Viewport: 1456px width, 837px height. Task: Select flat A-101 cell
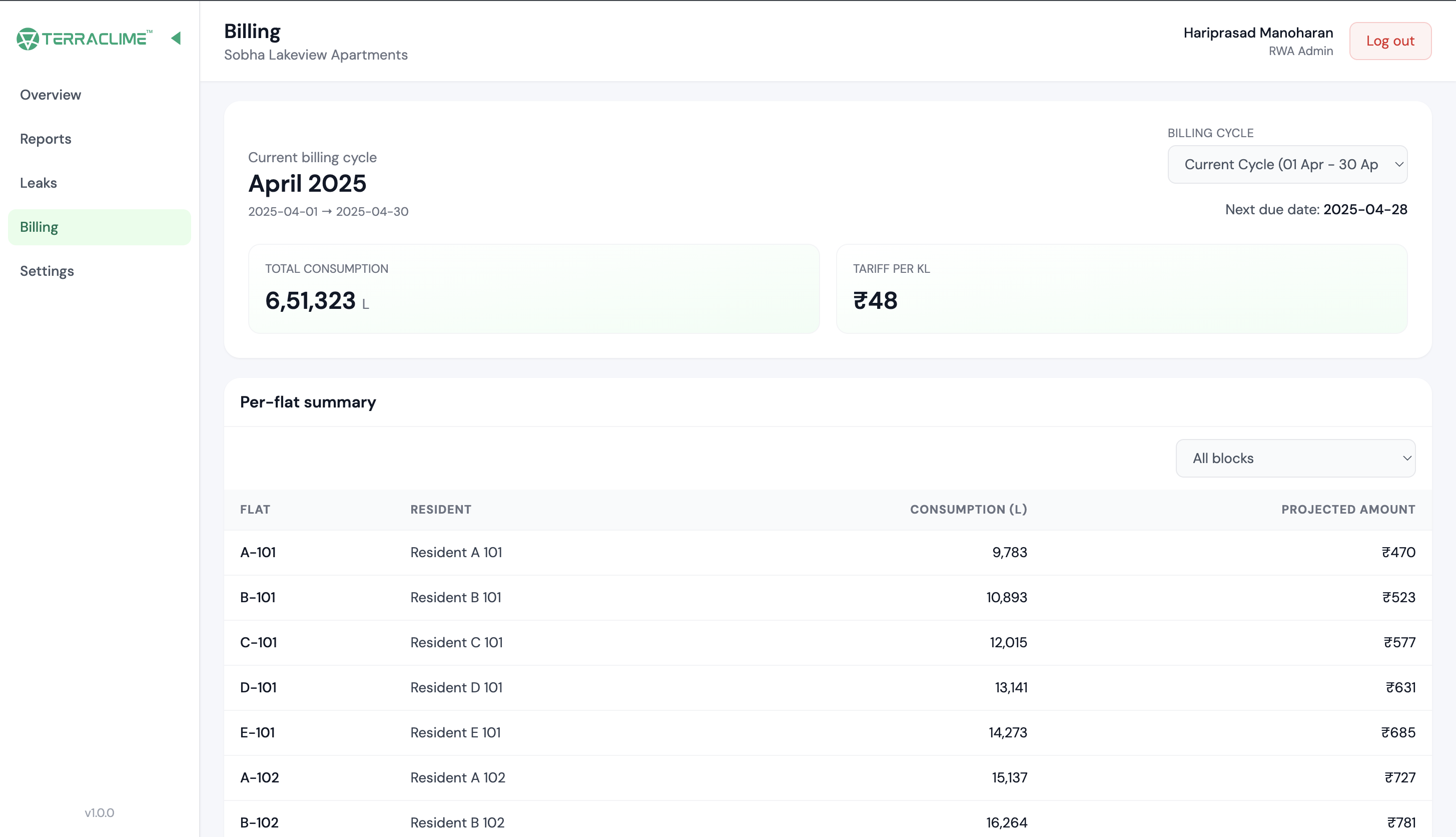point(258,553)
